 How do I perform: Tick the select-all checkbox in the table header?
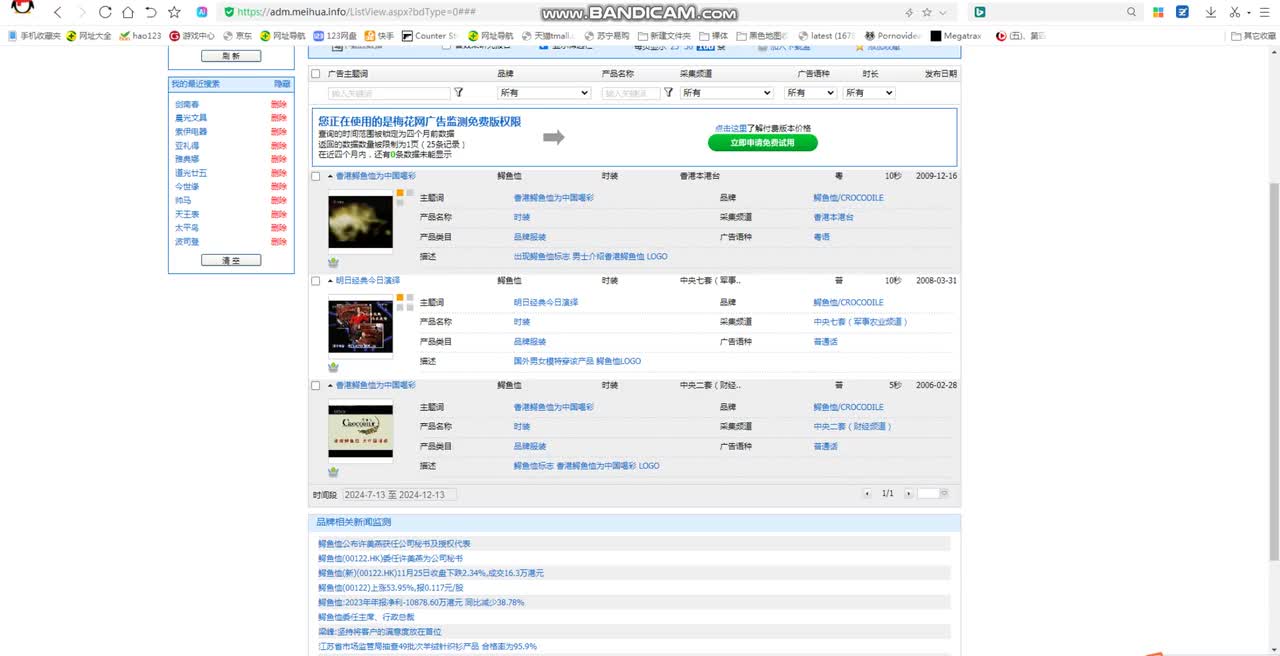(316, 74)
